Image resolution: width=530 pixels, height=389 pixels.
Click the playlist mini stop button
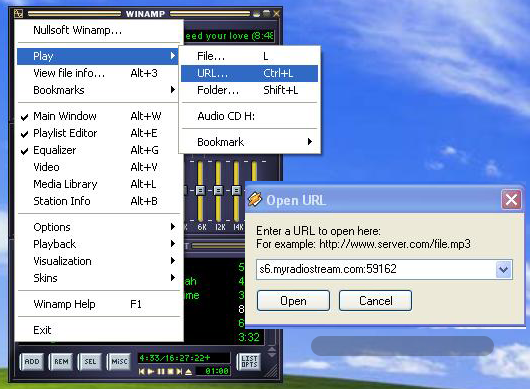click(170, 371)
